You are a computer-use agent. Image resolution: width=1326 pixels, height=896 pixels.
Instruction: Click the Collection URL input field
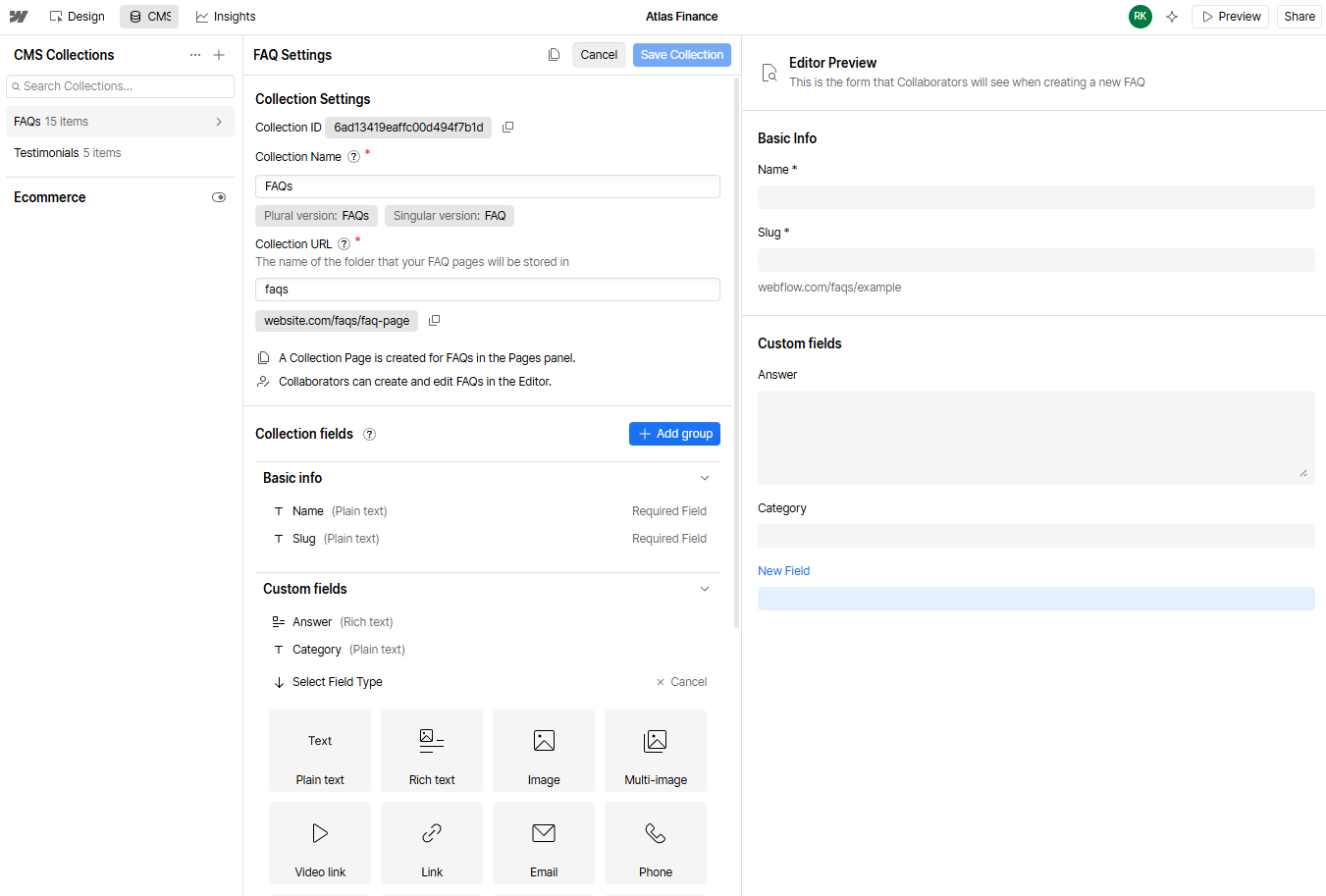(488, 290)
